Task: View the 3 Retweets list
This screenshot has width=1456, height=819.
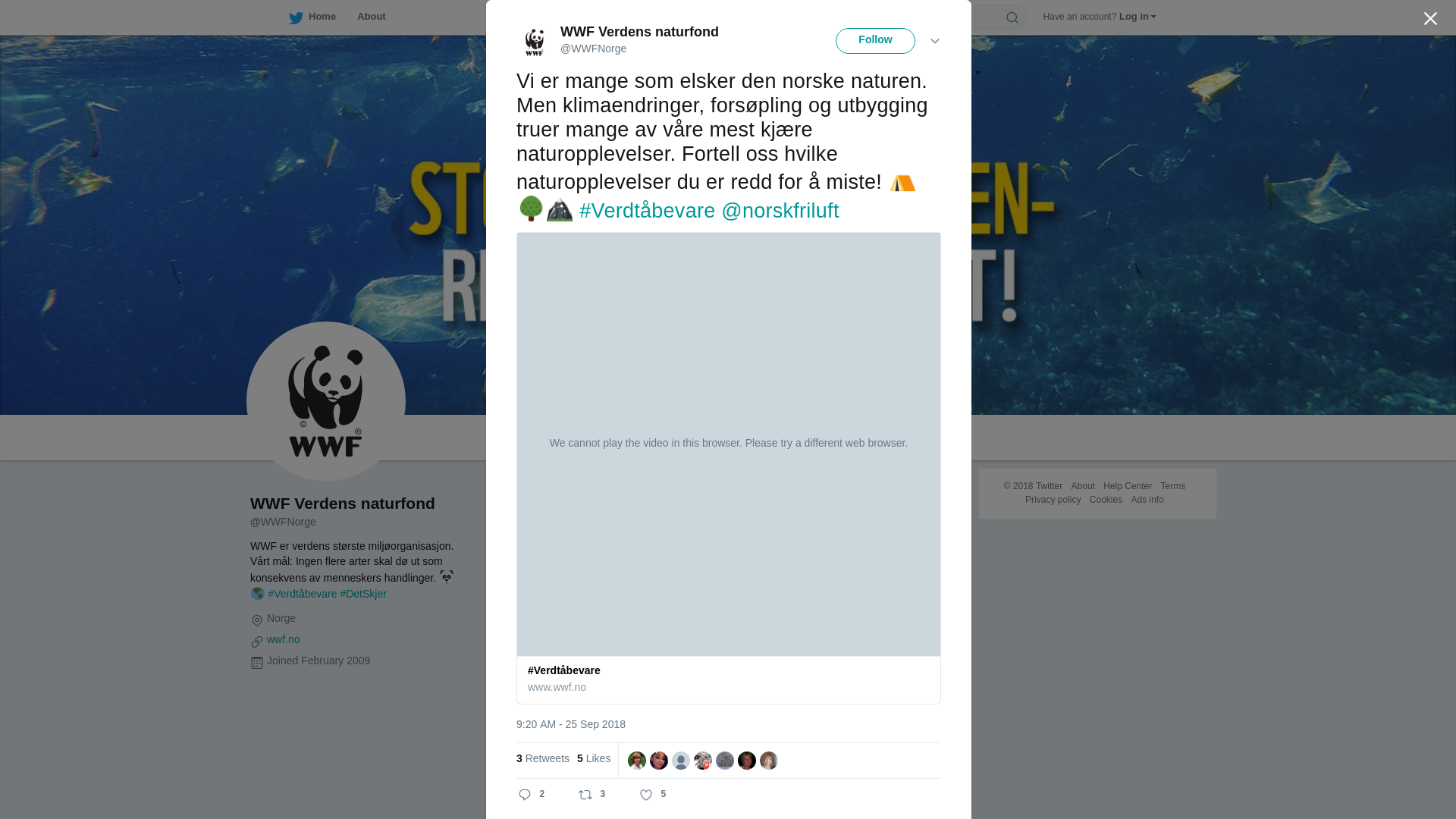Action: click(543, 758)
